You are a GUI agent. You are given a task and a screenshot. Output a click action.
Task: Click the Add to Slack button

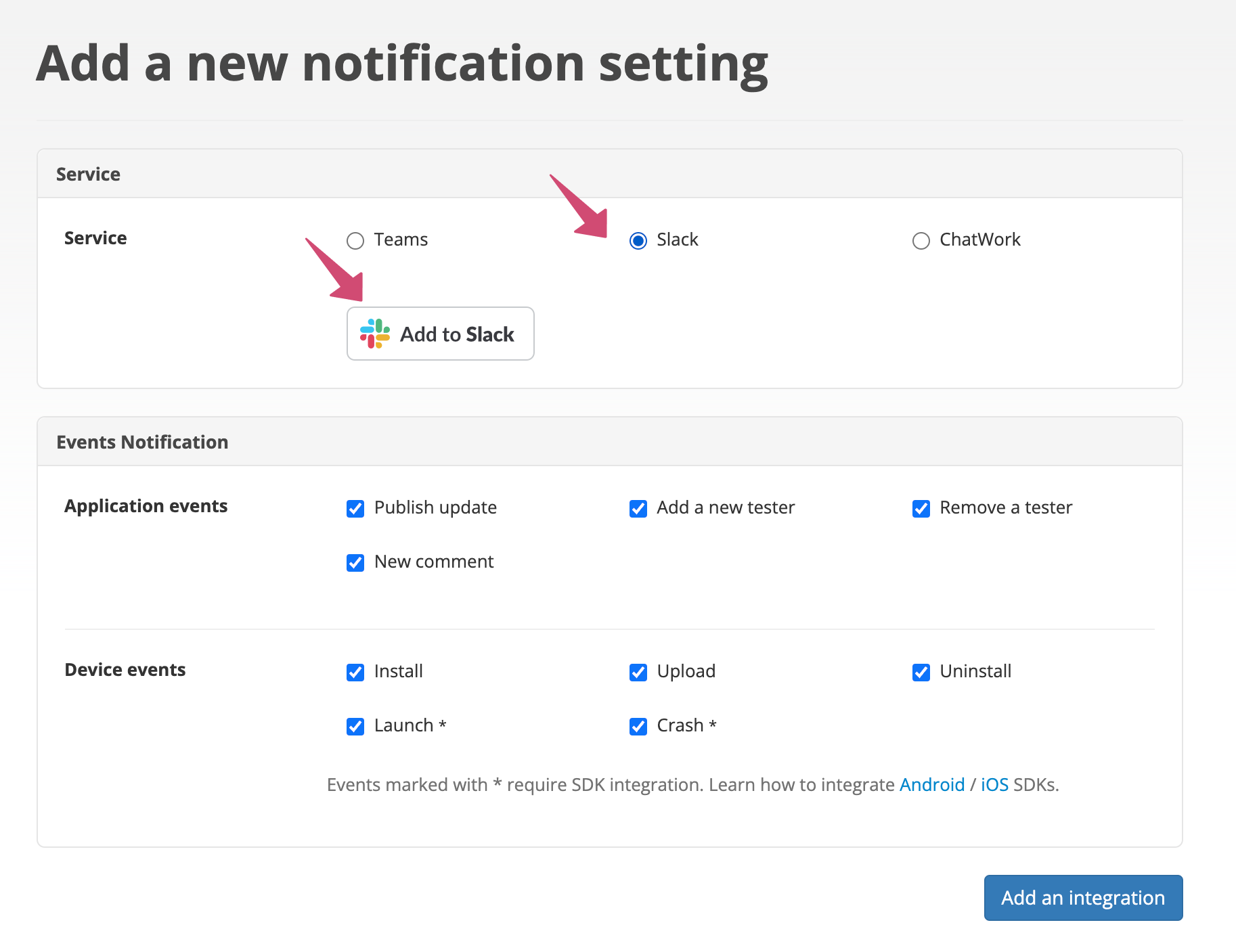tap(440, 333)
